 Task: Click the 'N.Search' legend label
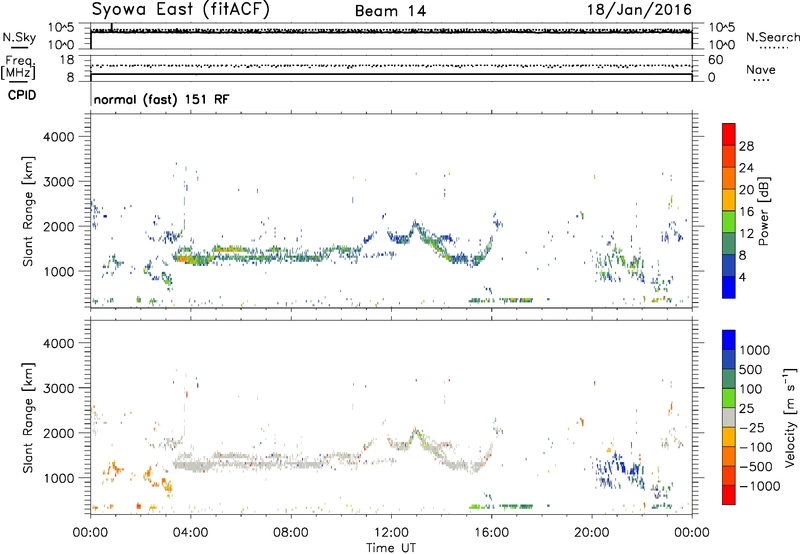(x=772, y=37)
